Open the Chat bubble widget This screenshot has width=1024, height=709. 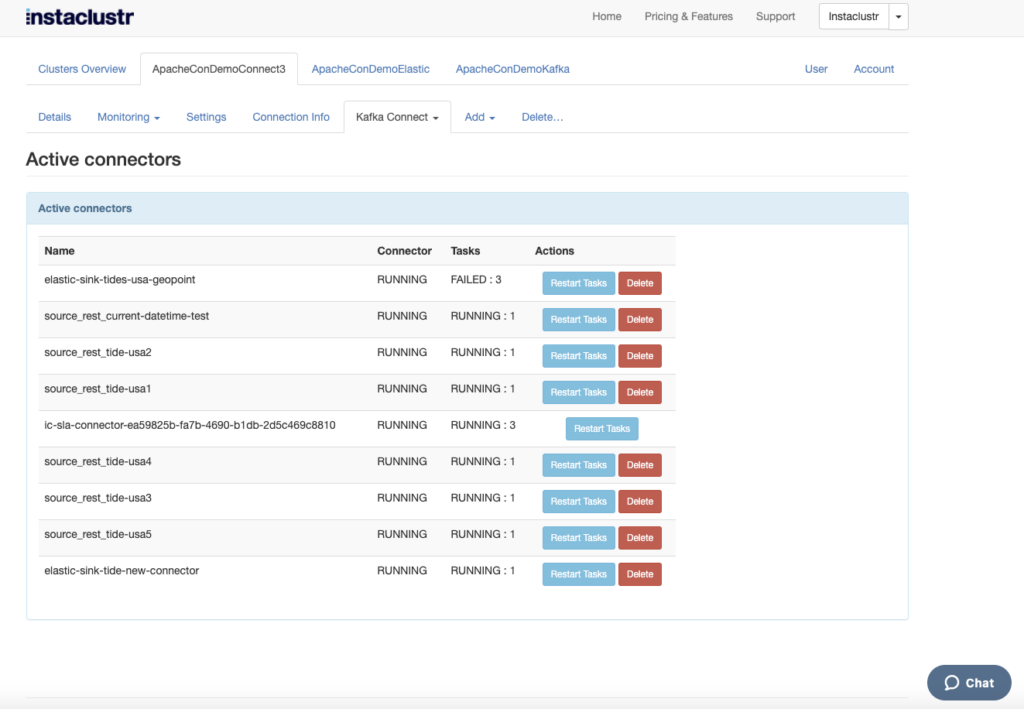click(x=969, y=683)
